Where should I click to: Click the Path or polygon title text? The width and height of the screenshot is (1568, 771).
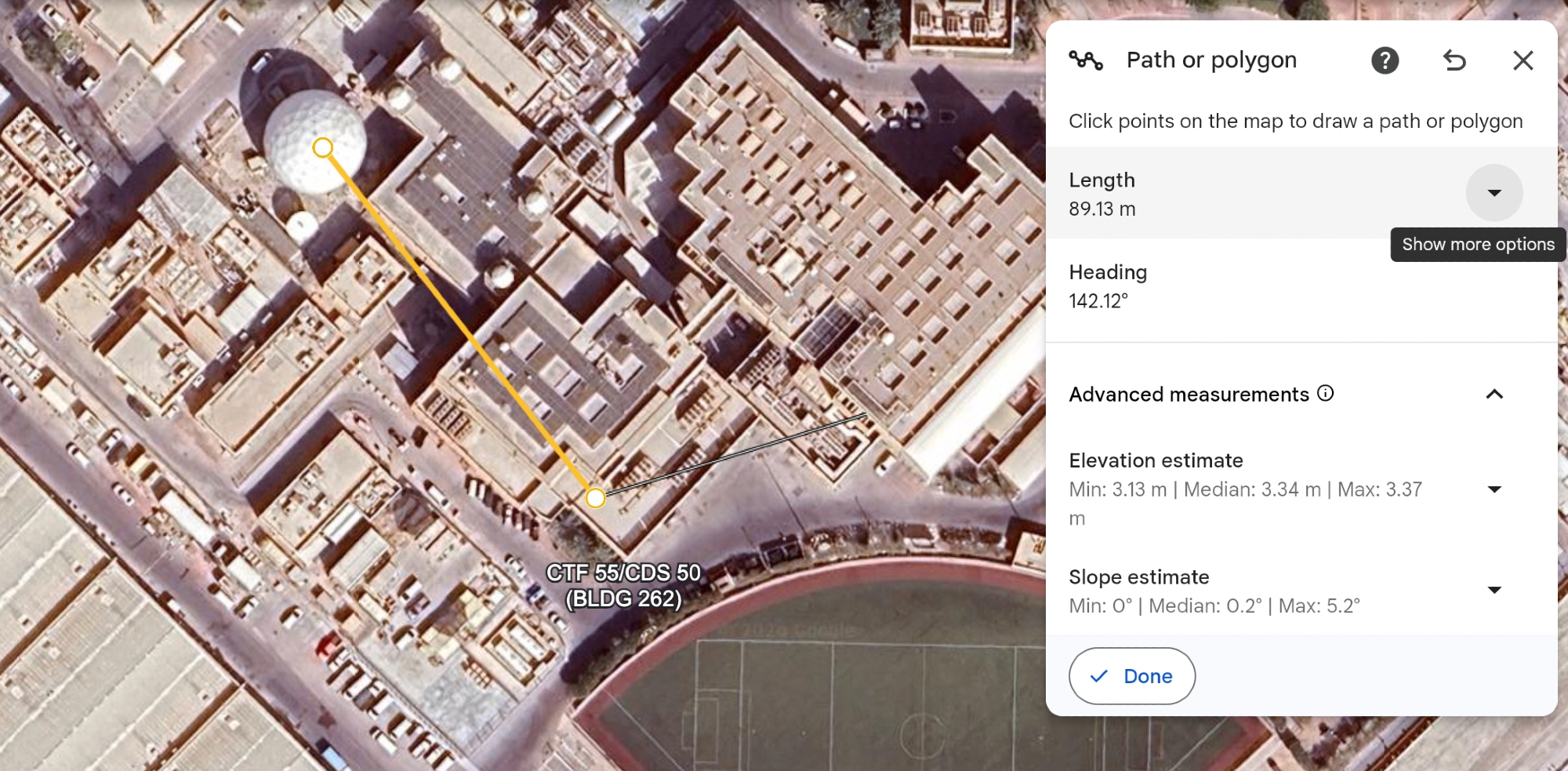1211,60
